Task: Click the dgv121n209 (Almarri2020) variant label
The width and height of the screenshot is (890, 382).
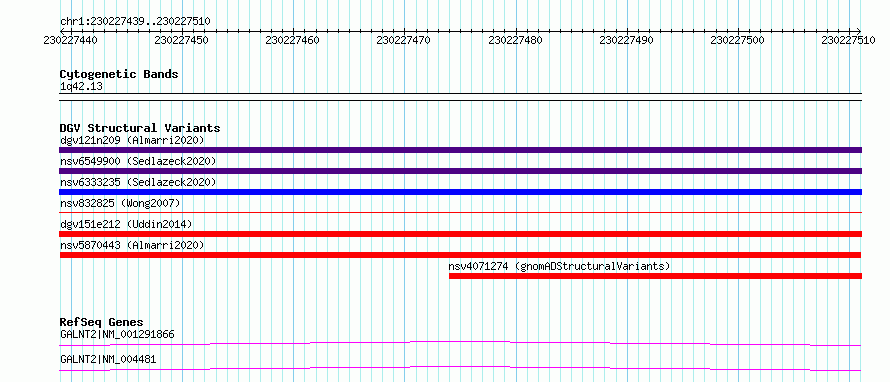Action: coord(132,140)
